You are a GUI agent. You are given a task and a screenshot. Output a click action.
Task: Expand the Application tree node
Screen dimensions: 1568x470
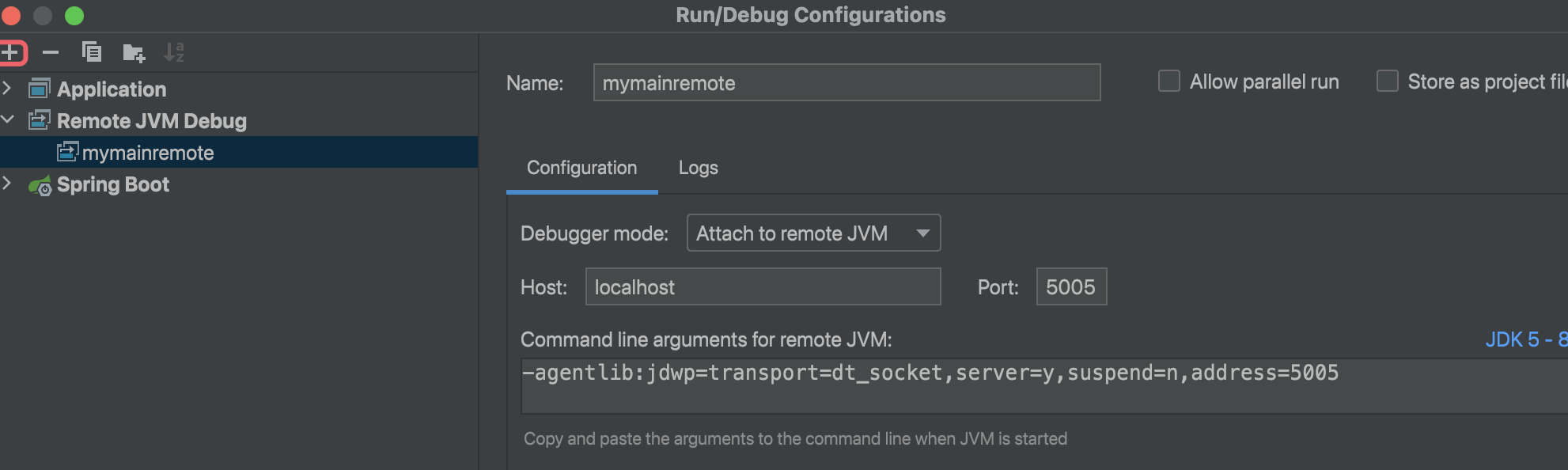pyautogui.click(x=7, y=88)
